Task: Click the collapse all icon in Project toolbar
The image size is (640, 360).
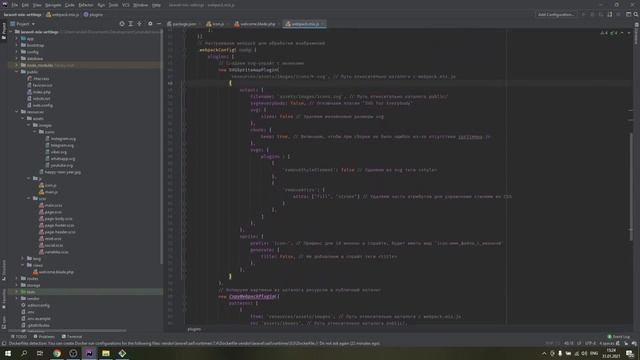Action: tap(140, 24)
